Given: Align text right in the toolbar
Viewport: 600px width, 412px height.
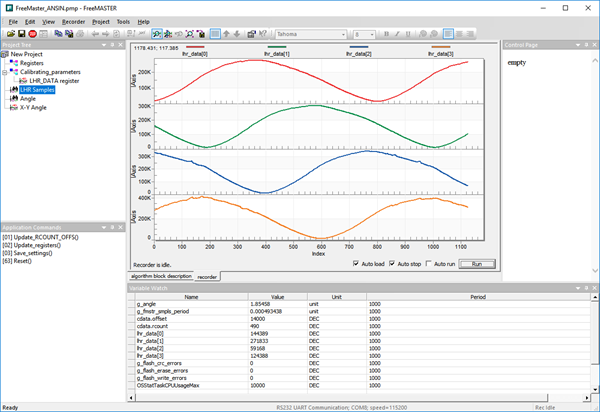Looking at the screenshot, I should (470, 34).
